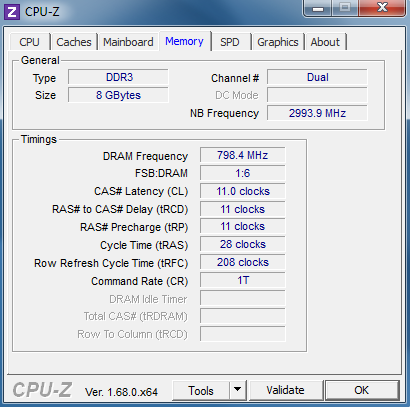This screenshot has width=410, height=407.
Task: Click the Validate button
Action: (285, 390)
